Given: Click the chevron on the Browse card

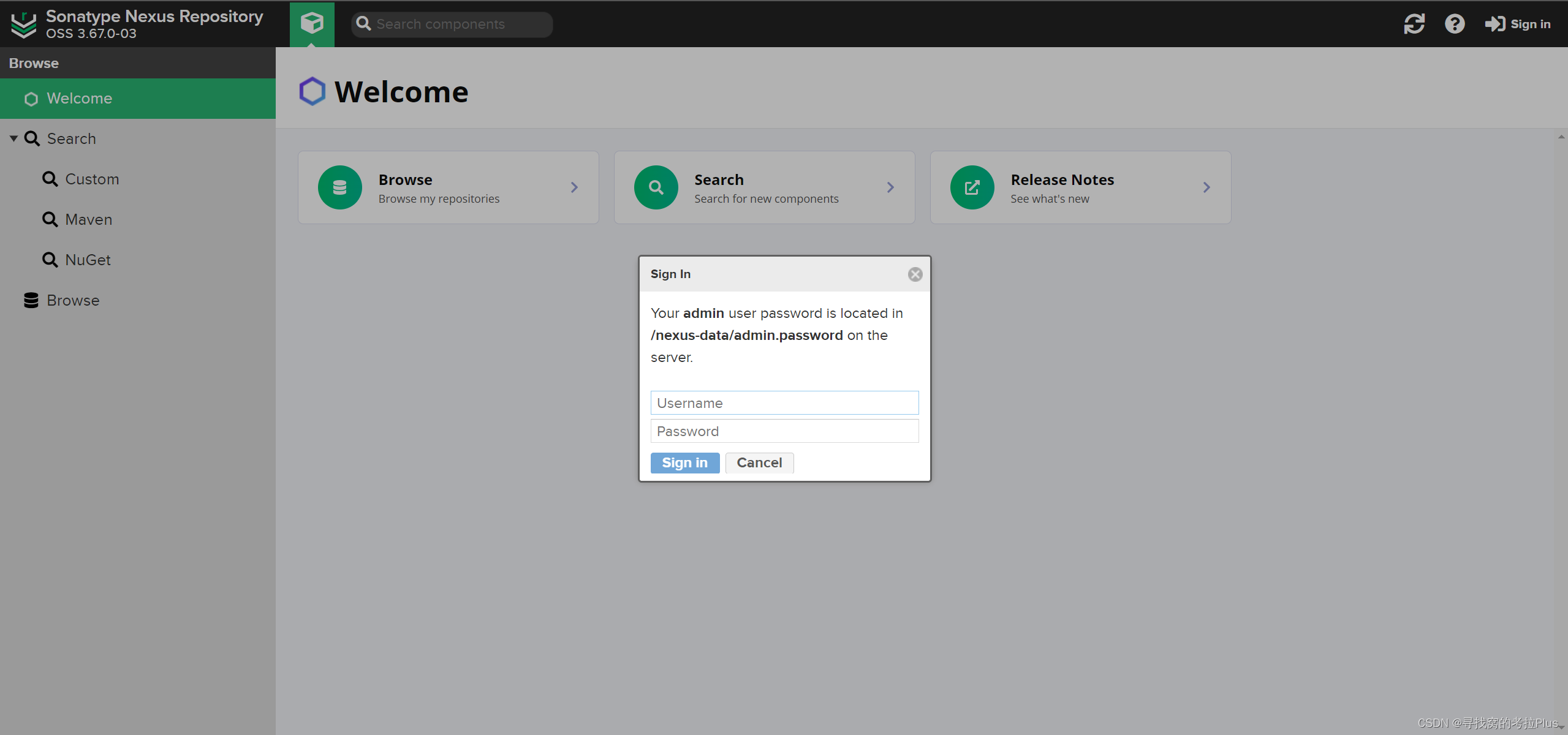Looking at the screenshot, I should [574, 187].
